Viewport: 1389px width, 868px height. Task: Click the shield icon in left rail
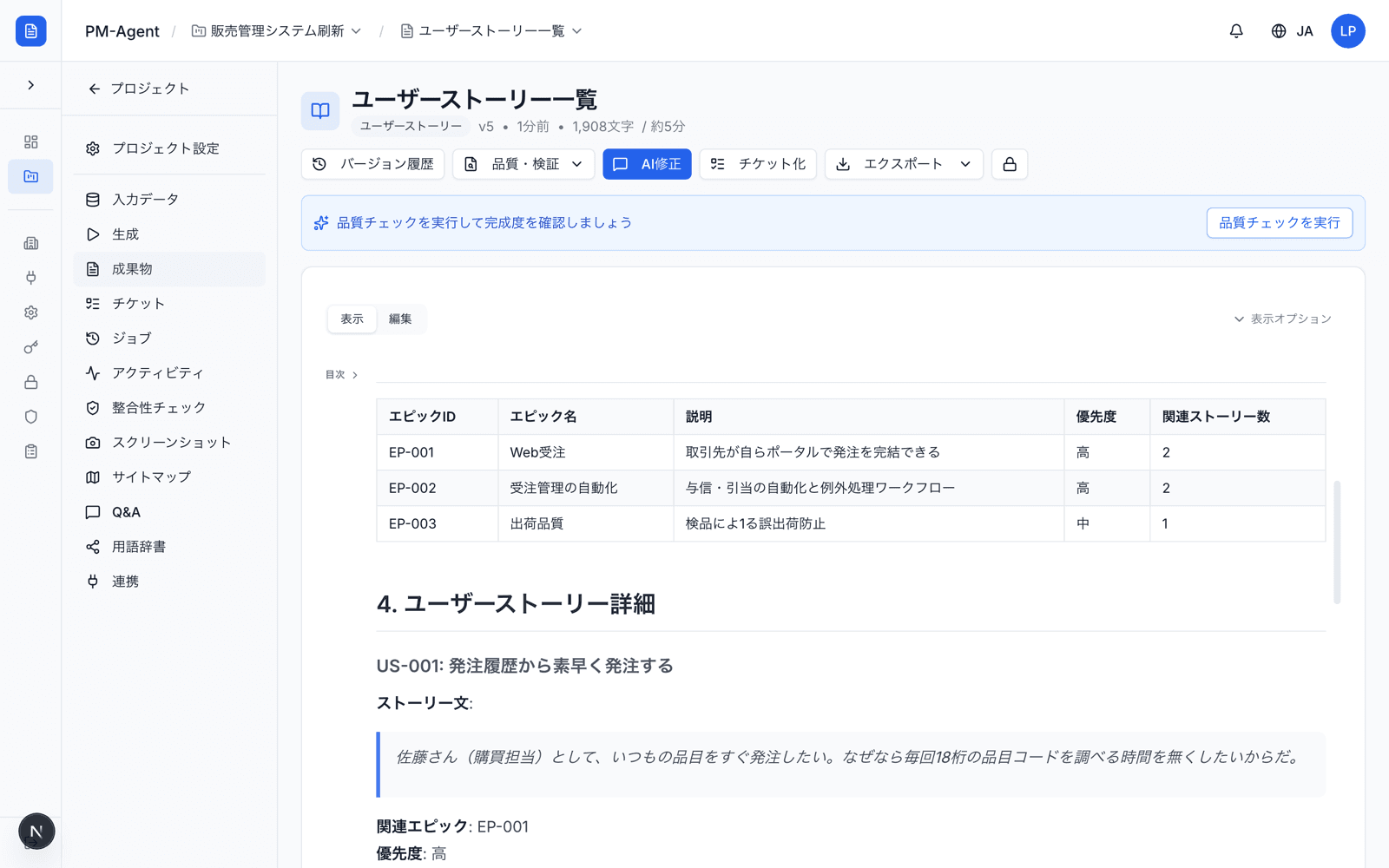(30, 417)
